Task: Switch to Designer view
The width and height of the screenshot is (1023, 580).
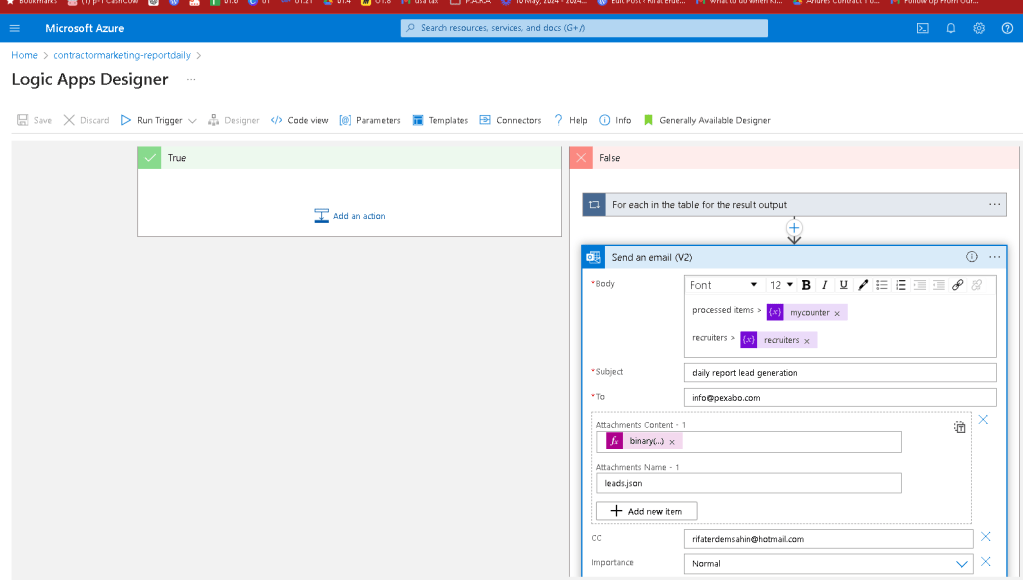Action: pyautogui.click(x=234, y=120)
